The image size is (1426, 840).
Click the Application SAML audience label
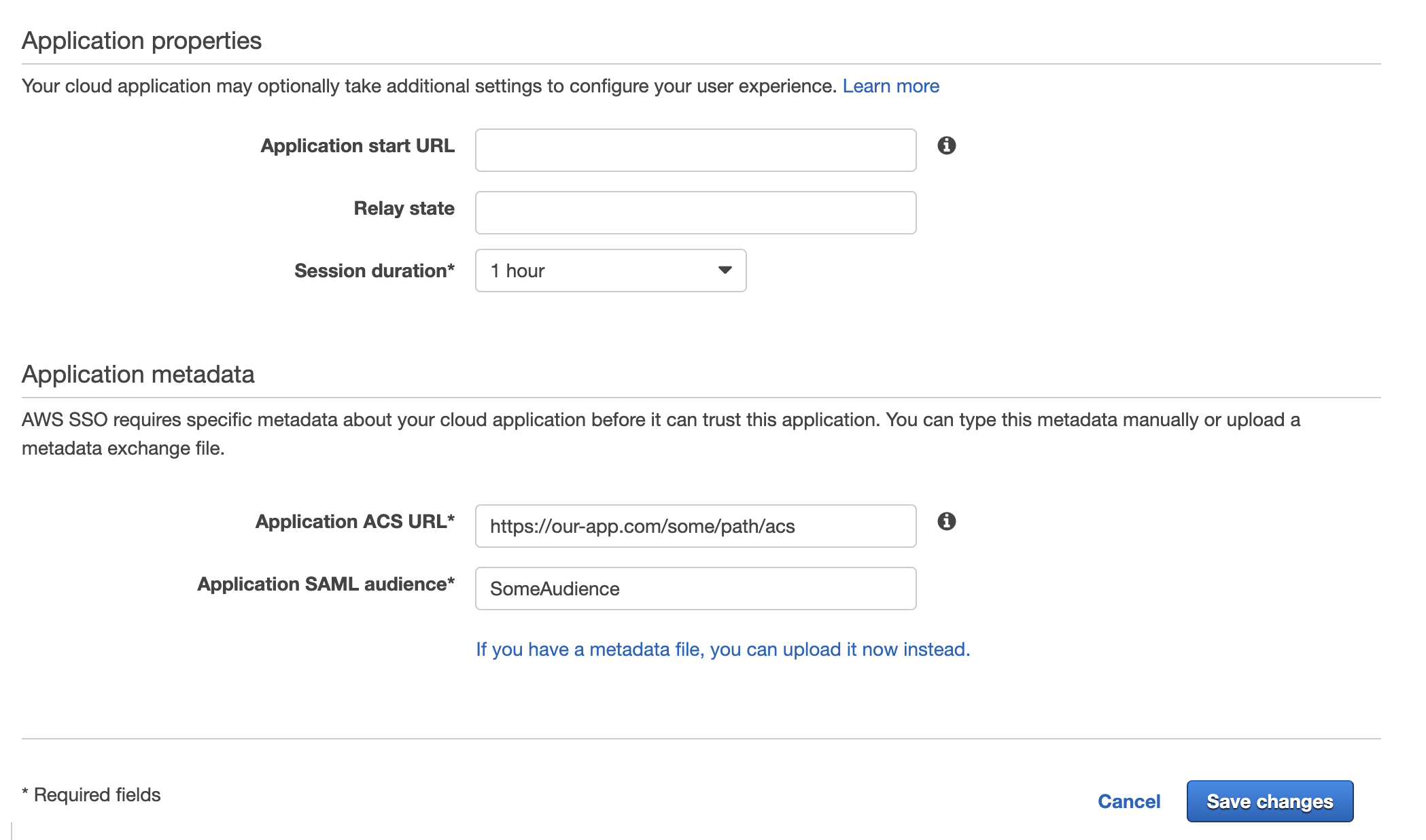[x=326, y=584]
